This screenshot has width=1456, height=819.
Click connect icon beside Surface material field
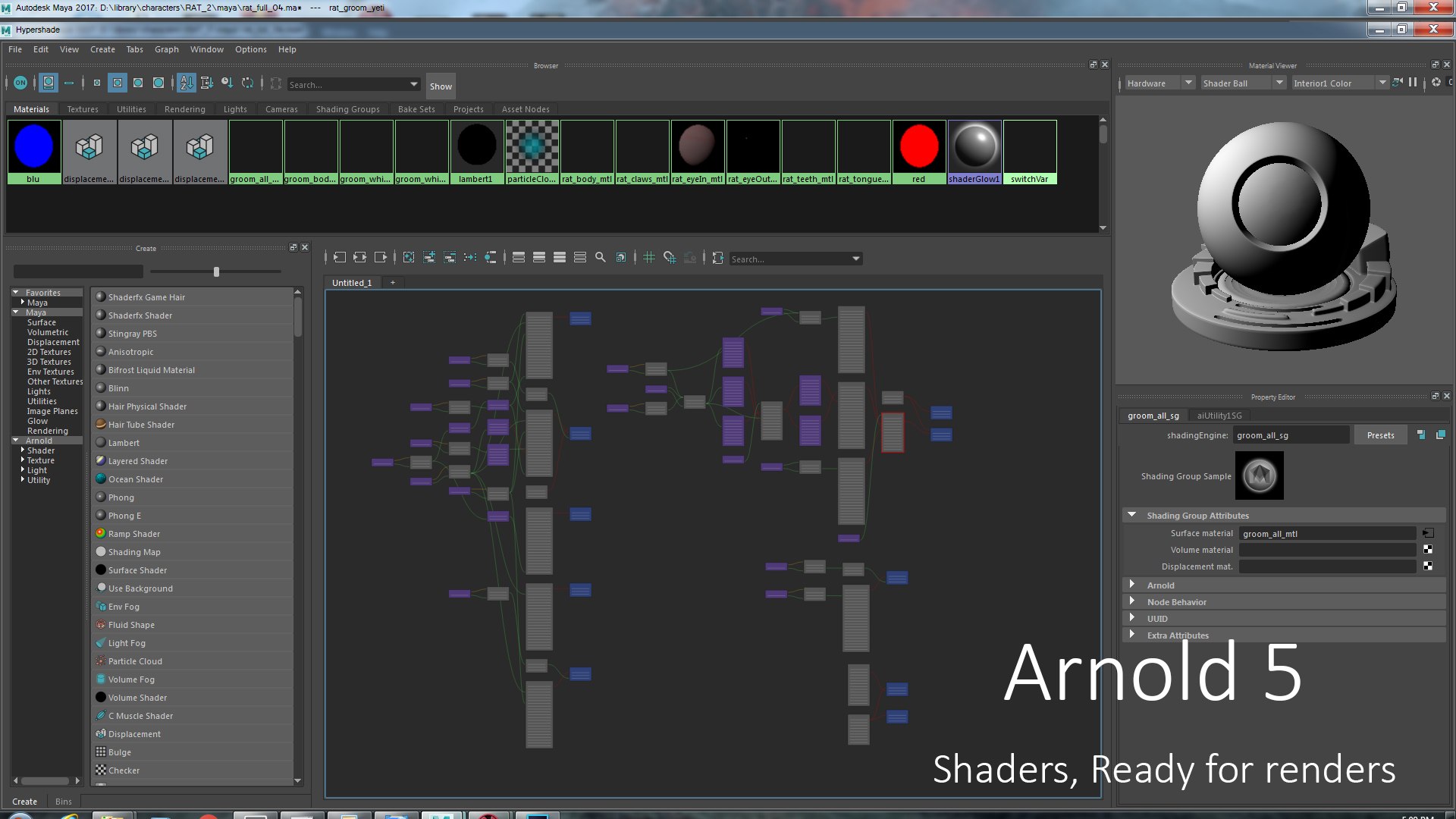click(1428, 534)
